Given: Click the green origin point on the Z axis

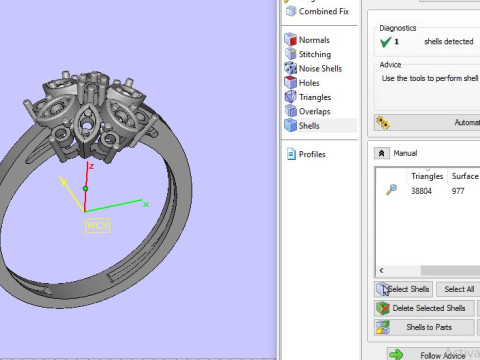Looking at the screenshot, I should click(85, 189).
